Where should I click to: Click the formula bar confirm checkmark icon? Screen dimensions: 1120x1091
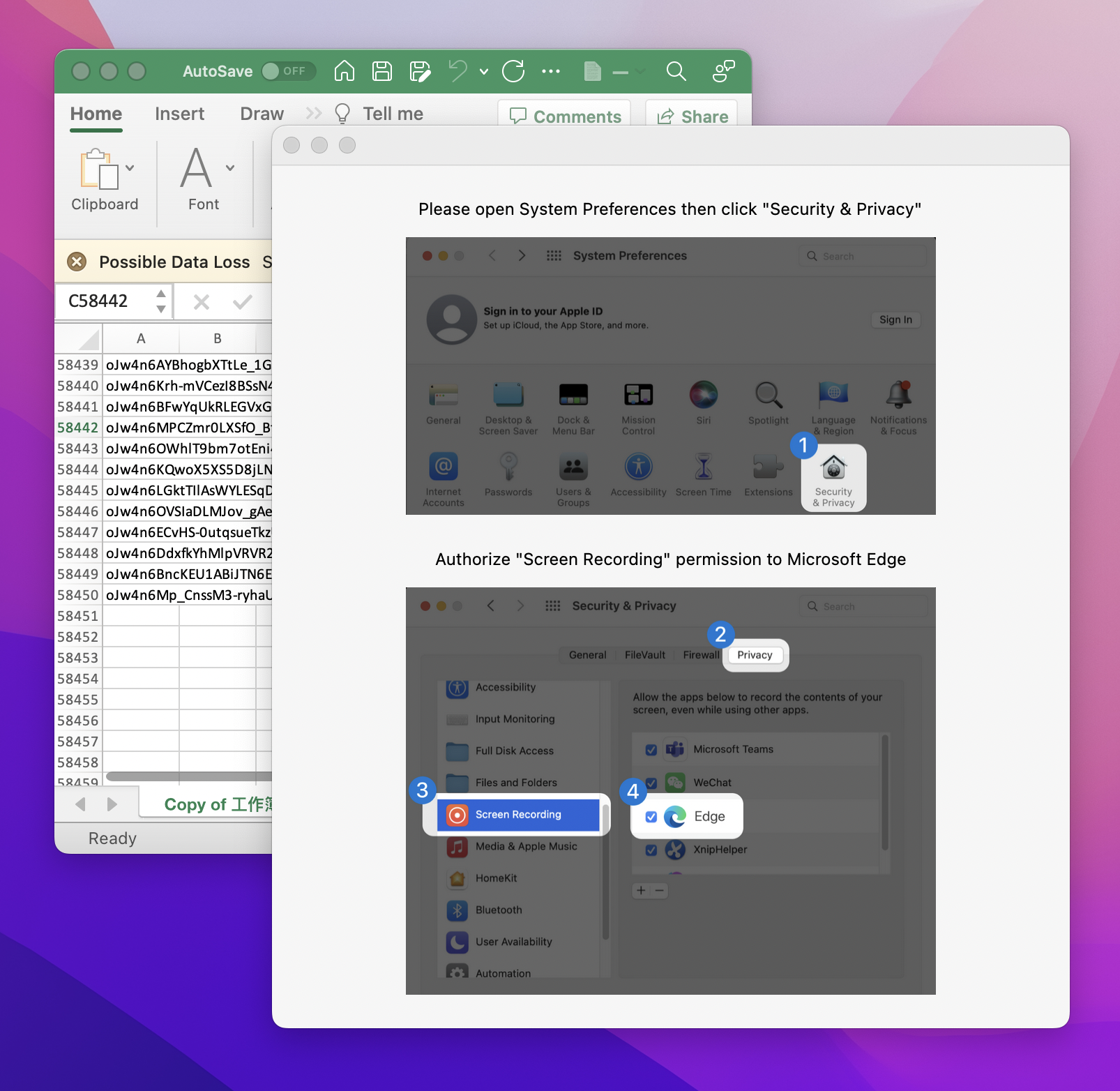point(242,302)
